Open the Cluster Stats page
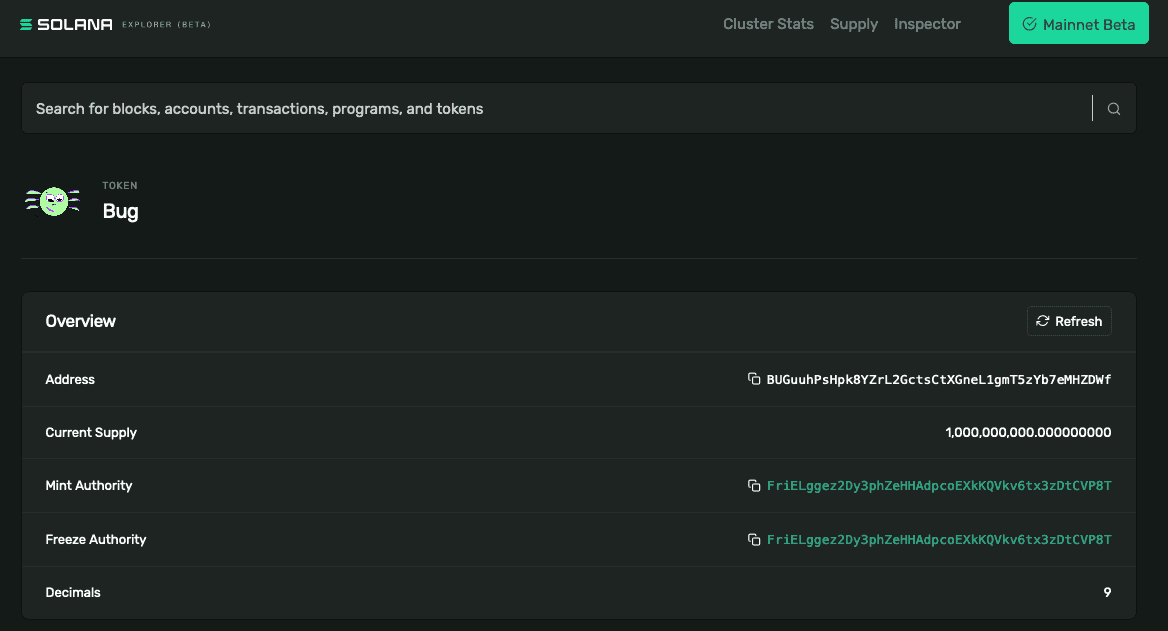The width and height of the screenshot is (1168, 631). [768, 24]
